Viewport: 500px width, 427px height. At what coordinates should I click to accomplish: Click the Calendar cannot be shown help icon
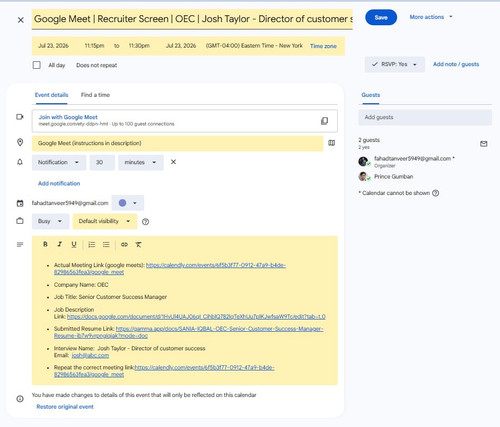[435, 193]
